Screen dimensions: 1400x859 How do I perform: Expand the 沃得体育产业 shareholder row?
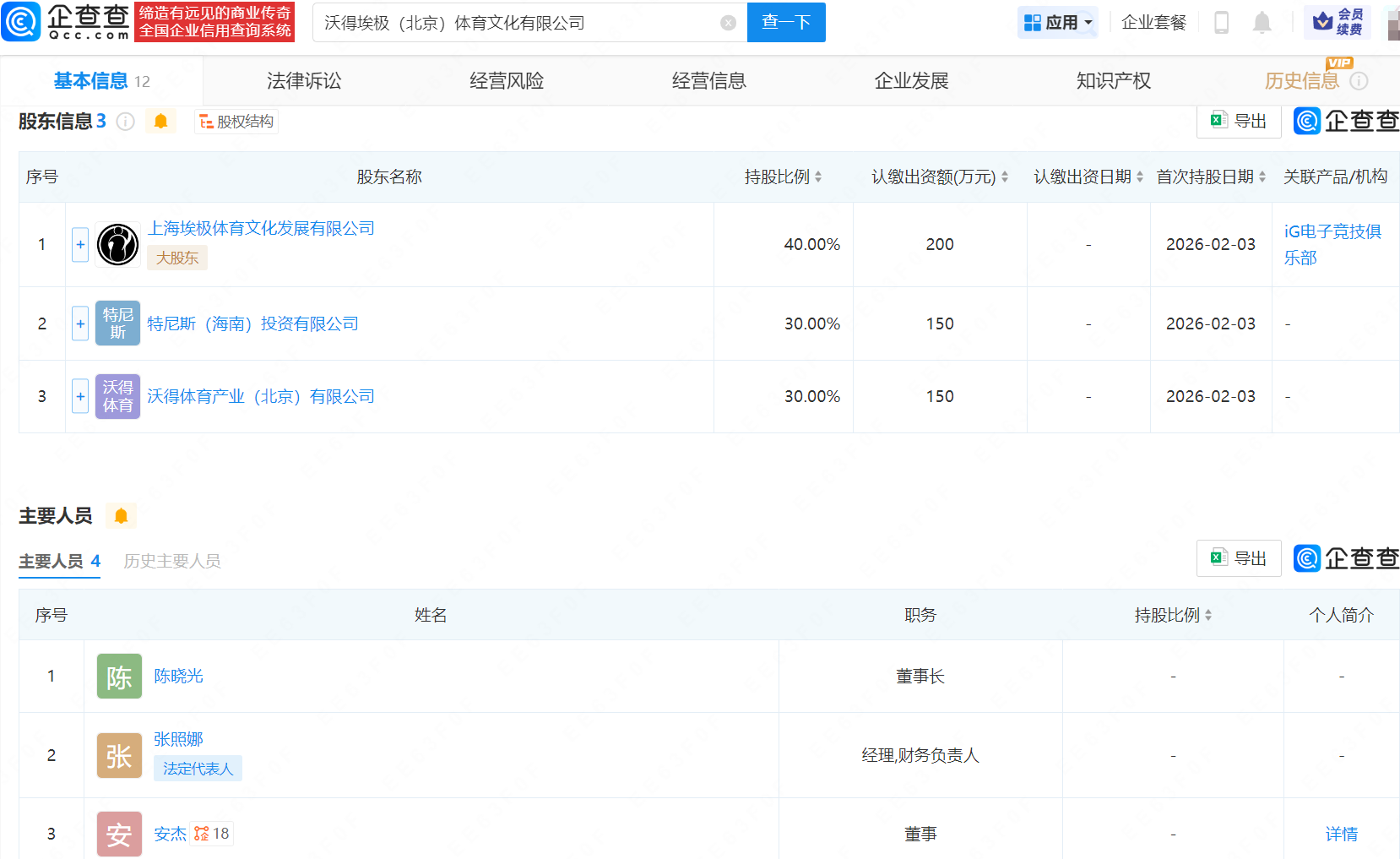[x=80, y=396]
